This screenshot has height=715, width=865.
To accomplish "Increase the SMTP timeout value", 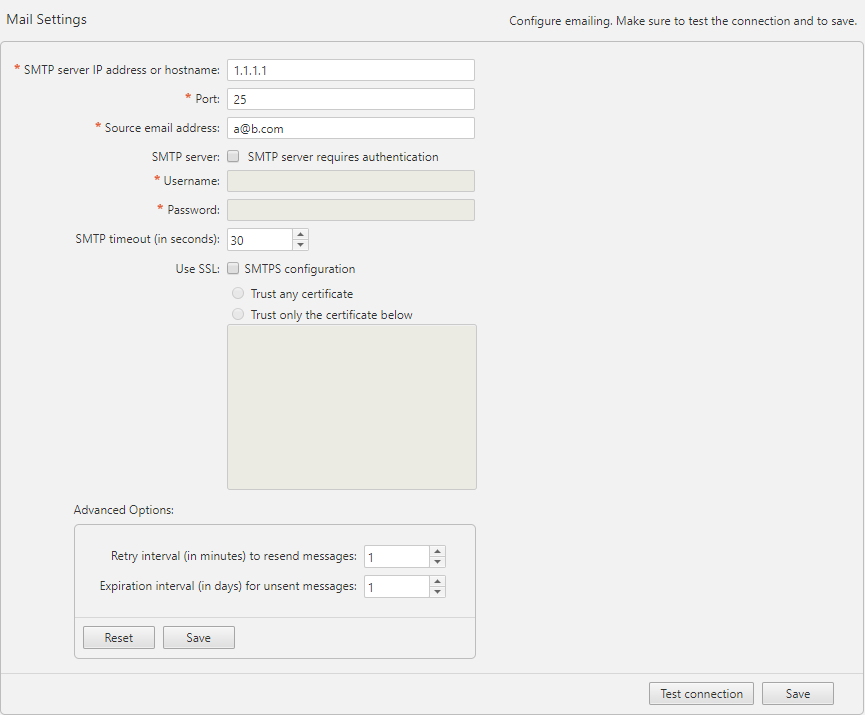I will click(x=301, y=234).
